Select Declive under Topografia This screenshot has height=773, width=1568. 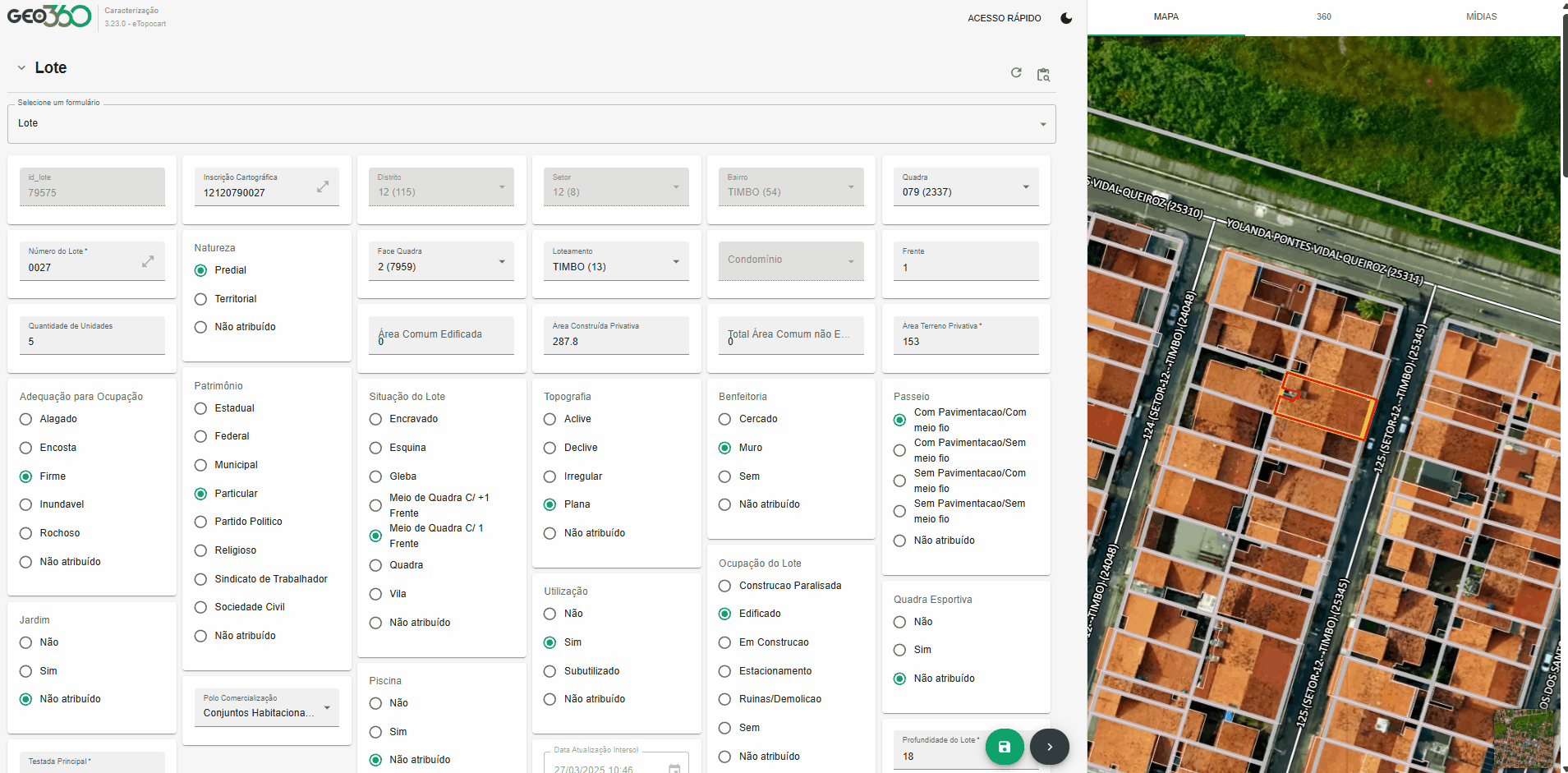pos(550,448)
